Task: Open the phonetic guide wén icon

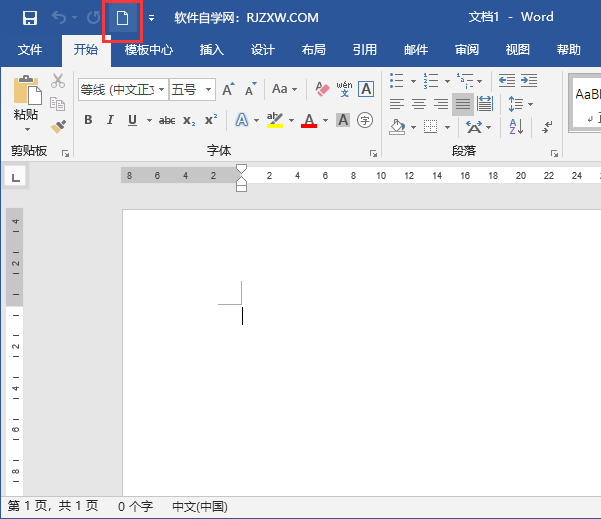Action: click(x=344, y=89)
